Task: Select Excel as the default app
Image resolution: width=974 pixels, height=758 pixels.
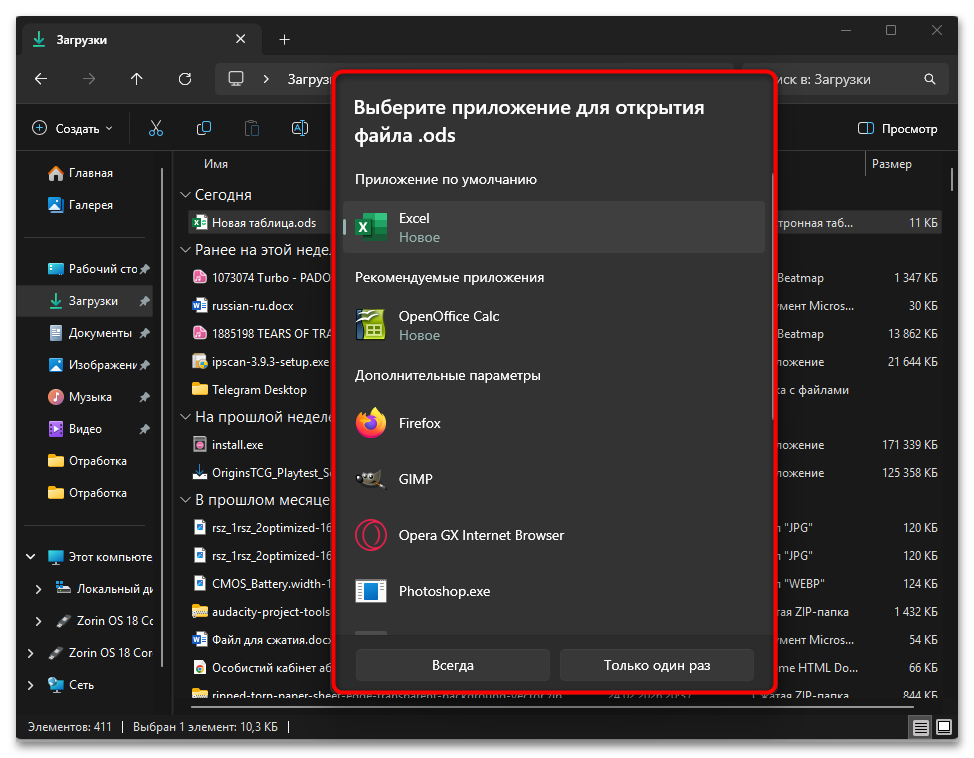Action: (553, 227)
